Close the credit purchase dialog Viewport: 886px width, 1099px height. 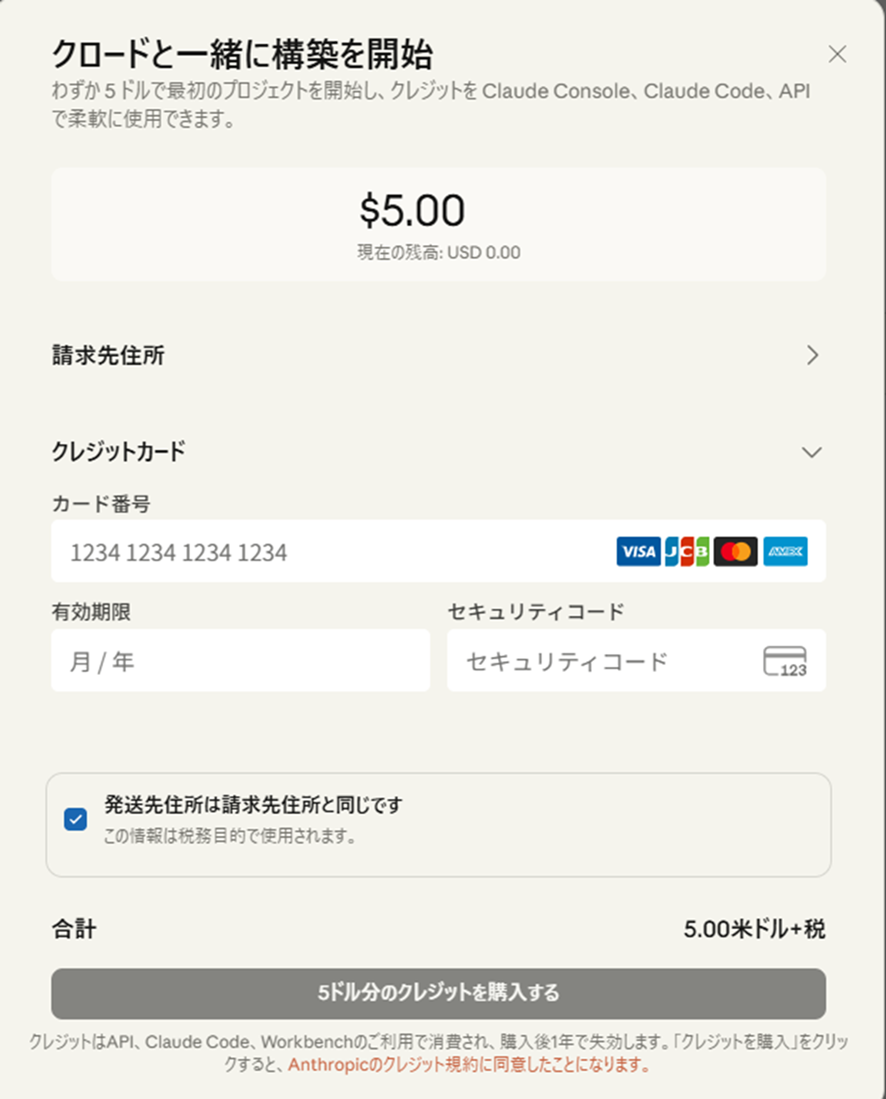837,54
